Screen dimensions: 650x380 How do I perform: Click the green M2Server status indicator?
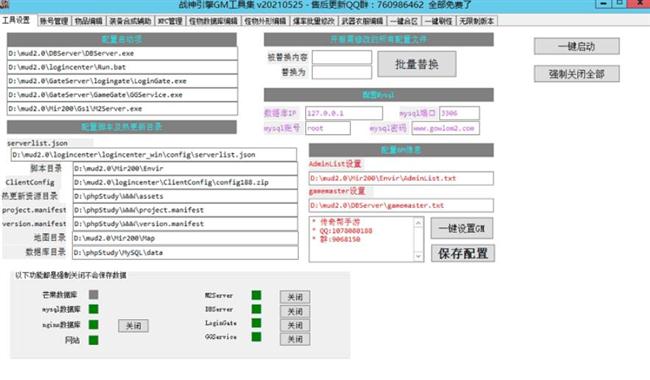pos(256,295)
